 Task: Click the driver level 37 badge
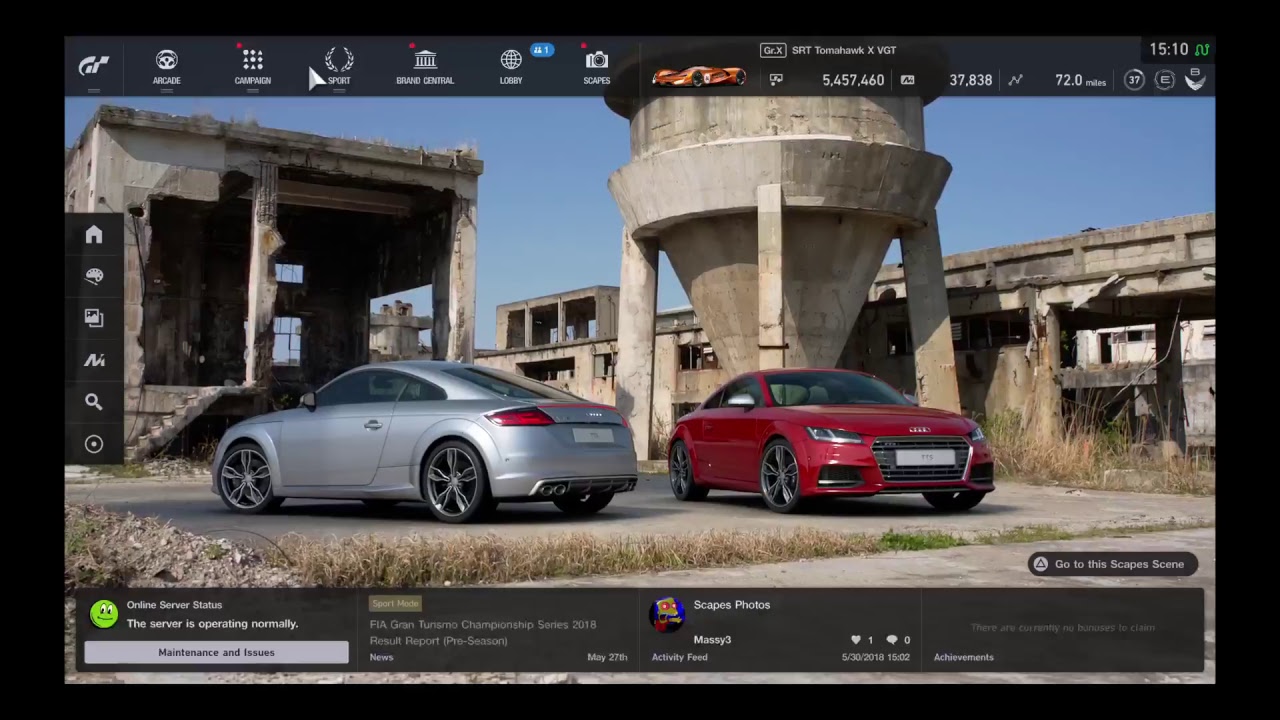pos(1134,80)
